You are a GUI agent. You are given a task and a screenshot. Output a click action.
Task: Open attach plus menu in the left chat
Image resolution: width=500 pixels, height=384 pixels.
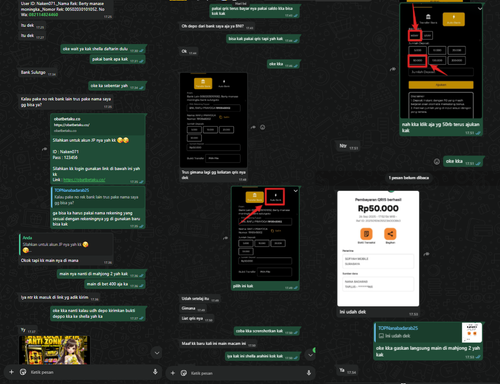tap(11, 372)
